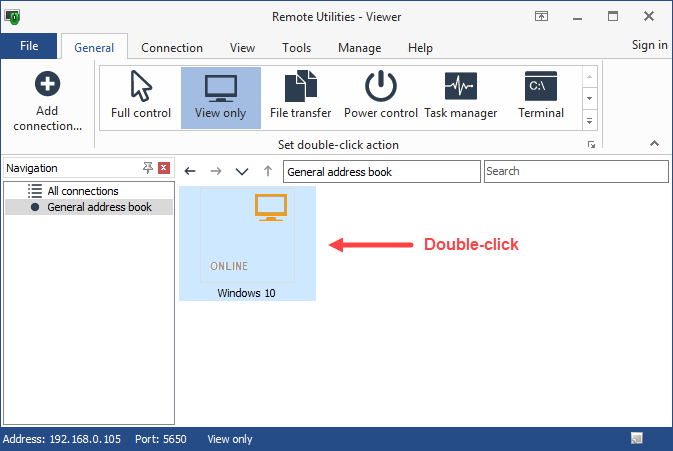Click the Sign in link

point(649,45)
